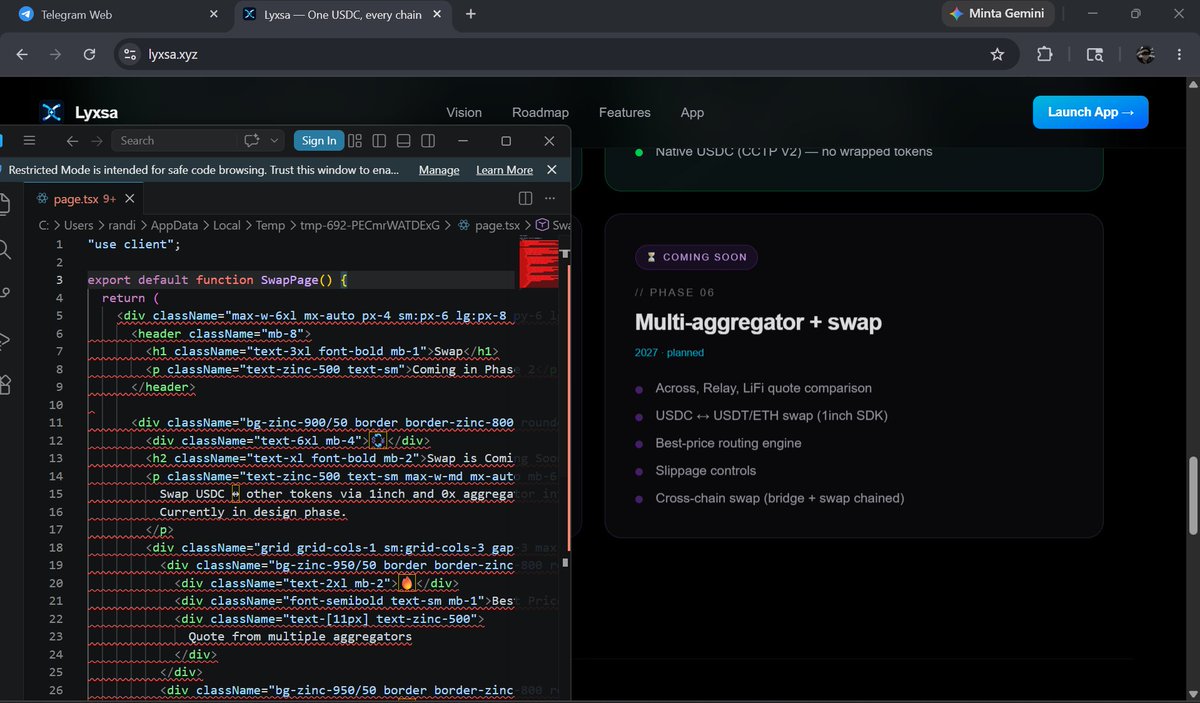Open the Chrome page search lens icon

[1095, 54]
